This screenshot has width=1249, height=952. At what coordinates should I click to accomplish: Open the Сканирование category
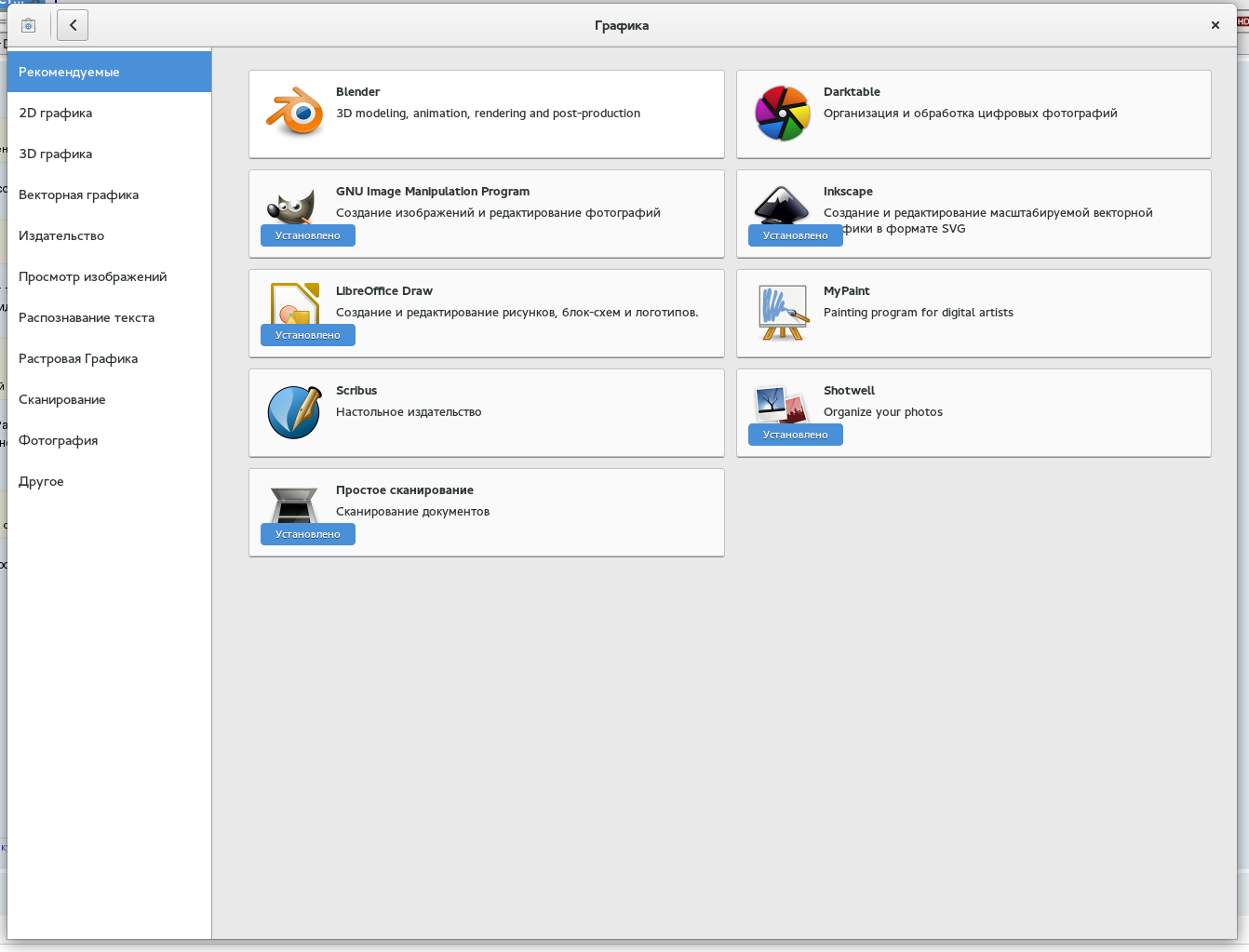(x=109, y=399)
